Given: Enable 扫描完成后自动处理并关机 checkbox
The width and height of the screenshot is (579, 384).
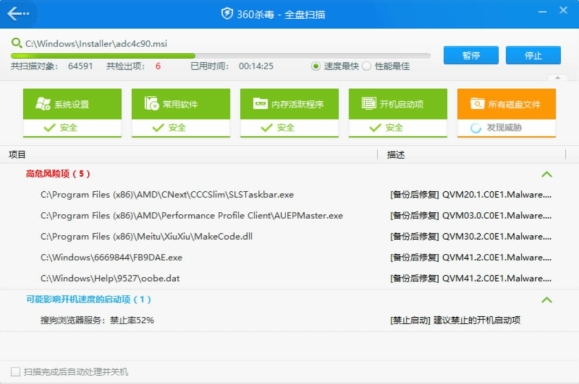Looking at the screenshot, I should pyautogui.click(x=16, y=372).
